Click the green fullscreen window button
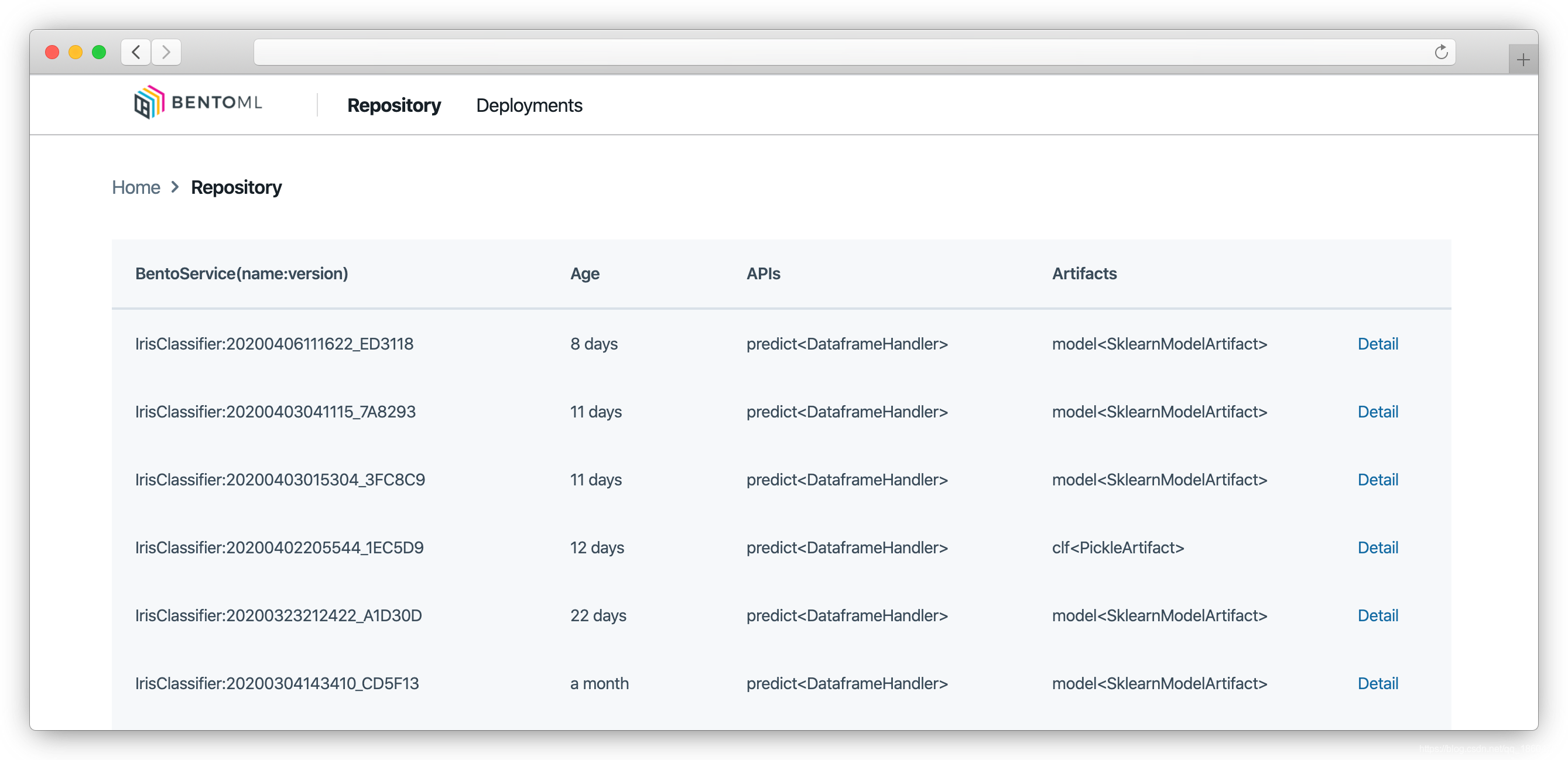This screenshot has width=1568, height=760. [x=98, y=52]
